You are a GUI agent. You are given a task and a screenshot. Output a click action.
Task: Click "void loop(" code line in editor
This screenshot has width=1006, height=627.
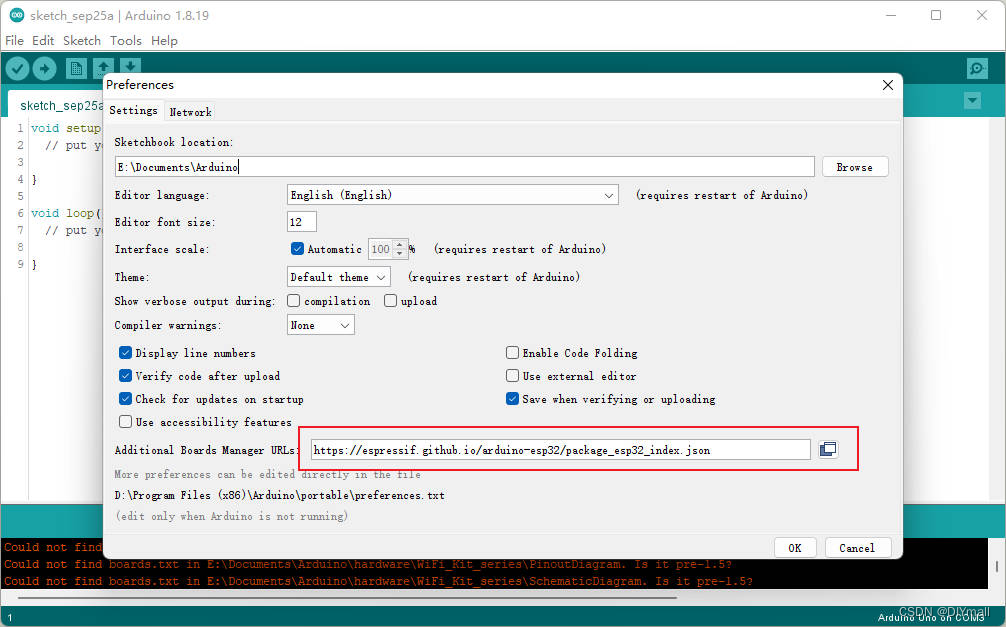(66, 213)
